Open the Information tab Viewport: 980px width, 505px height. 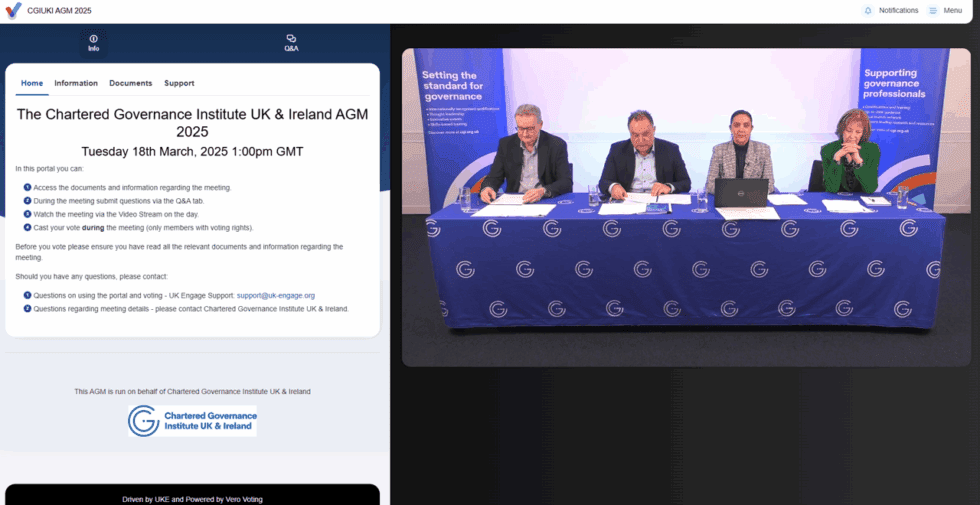coord(76,83)
